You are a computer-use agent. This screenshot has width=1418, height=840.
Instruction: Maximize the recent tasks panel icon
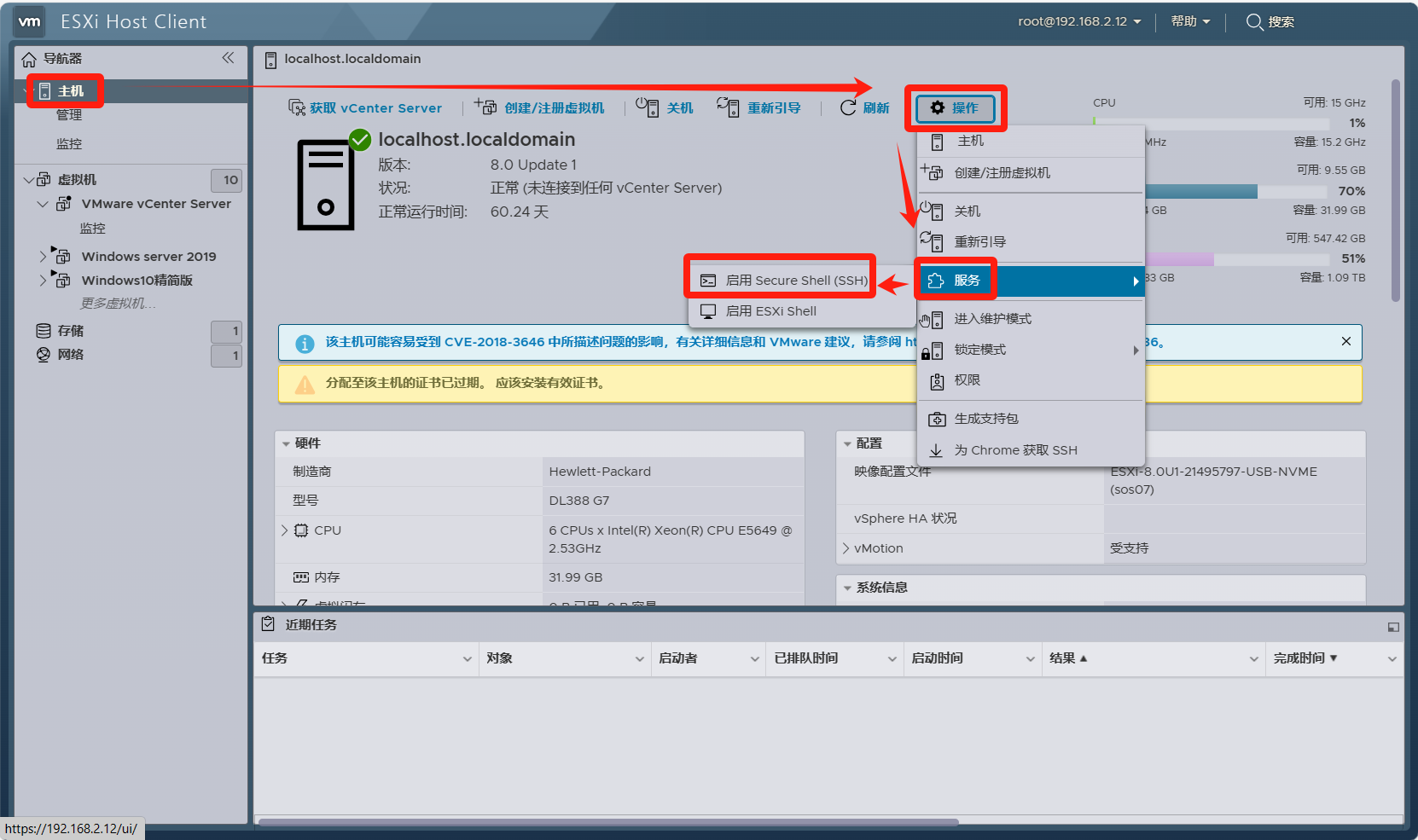pyautogui.click(x=1393, y=627)
